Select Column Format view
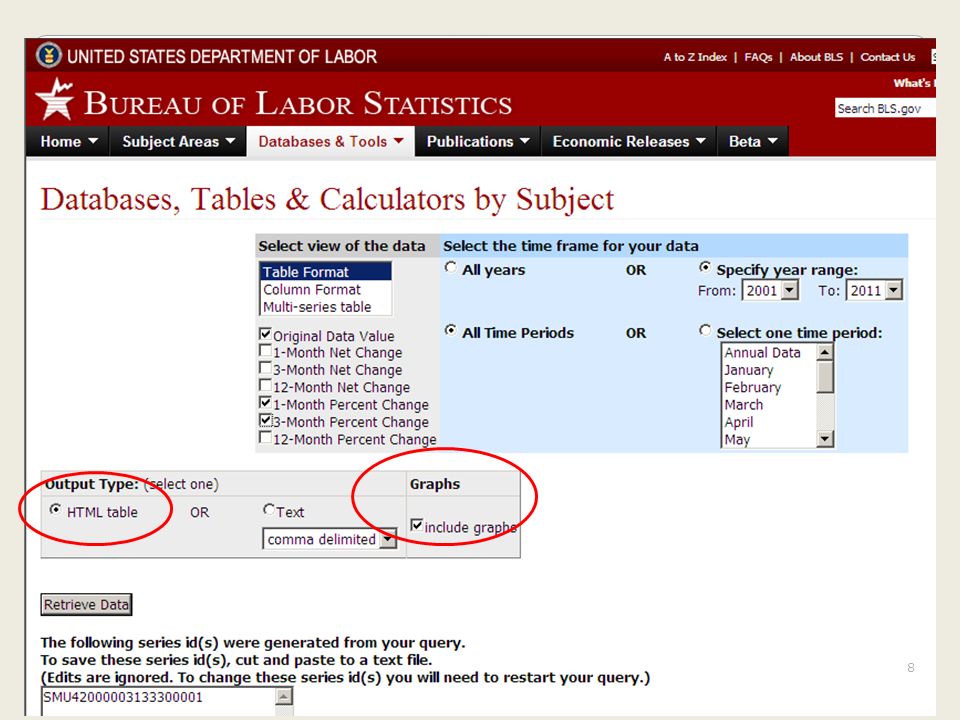The height and width of the screenshot is (720, 960). [325, 290]
